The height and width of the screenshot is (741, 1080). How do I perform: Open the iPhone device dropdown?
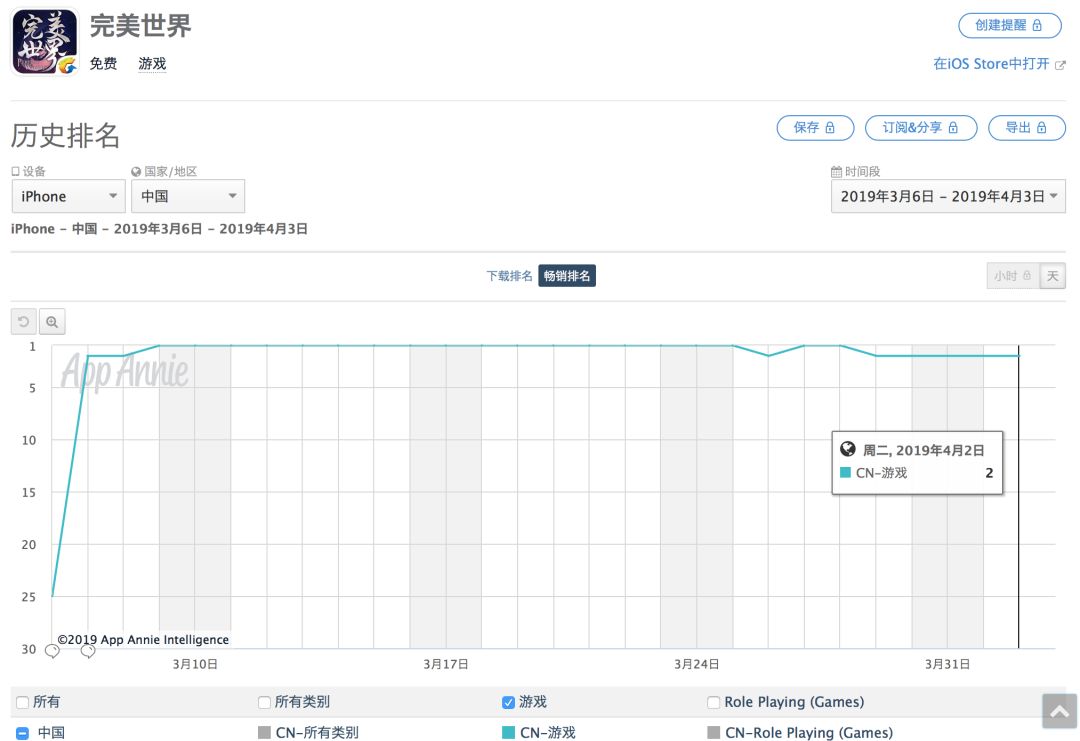(69, 196)
